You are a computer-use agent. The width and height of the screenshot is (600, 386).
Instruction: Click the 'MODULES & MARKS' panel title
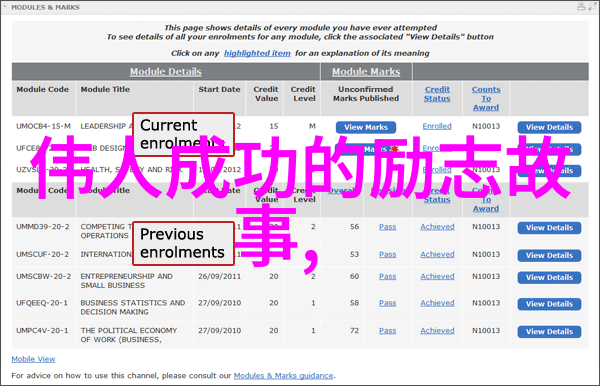click(45, 7)
